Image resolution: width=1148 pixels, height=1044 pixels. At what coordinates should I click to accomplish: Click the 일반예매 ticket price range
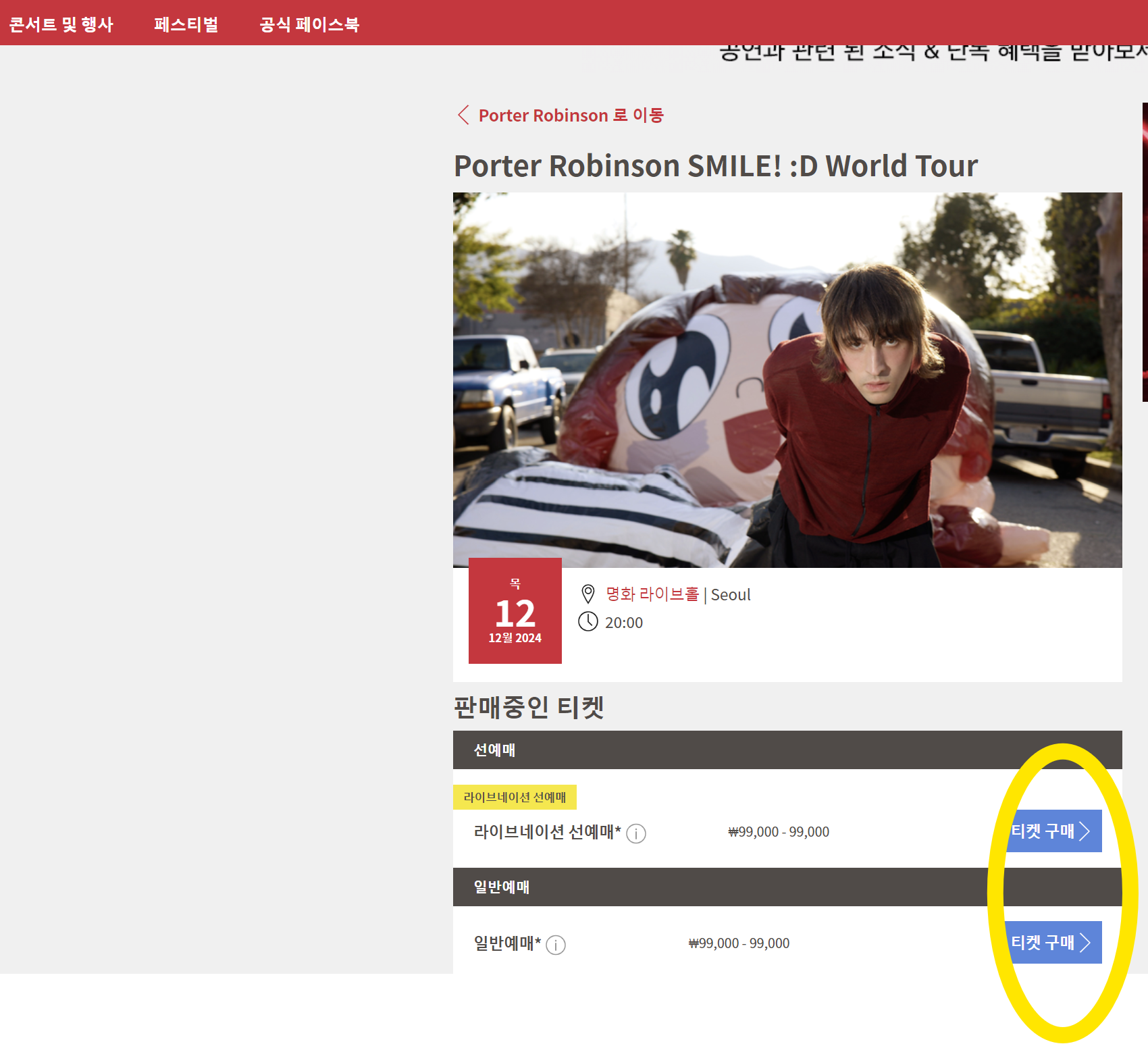[739, 943]
